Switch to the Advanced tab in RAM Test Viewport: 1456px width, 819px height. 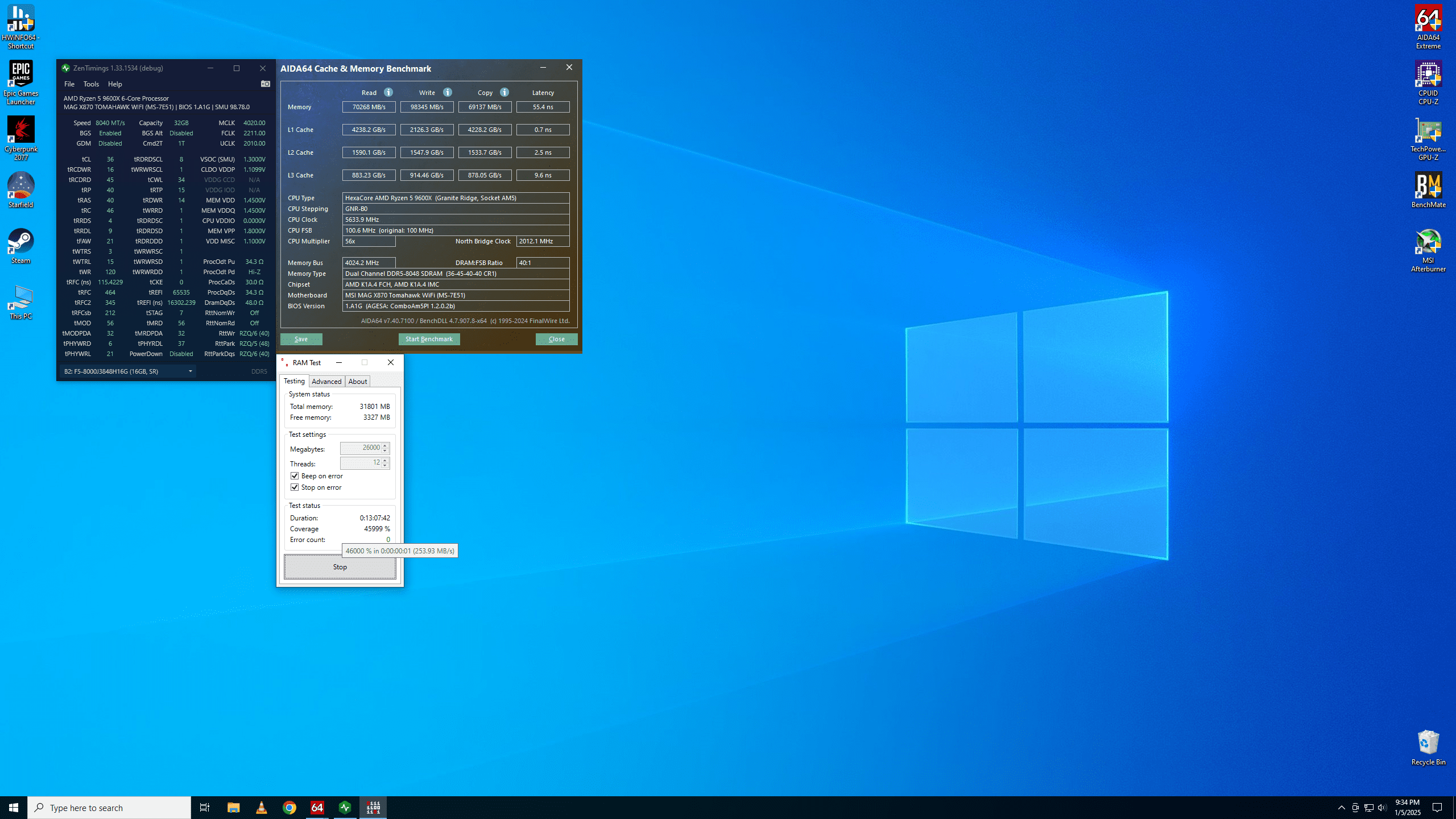326,382
